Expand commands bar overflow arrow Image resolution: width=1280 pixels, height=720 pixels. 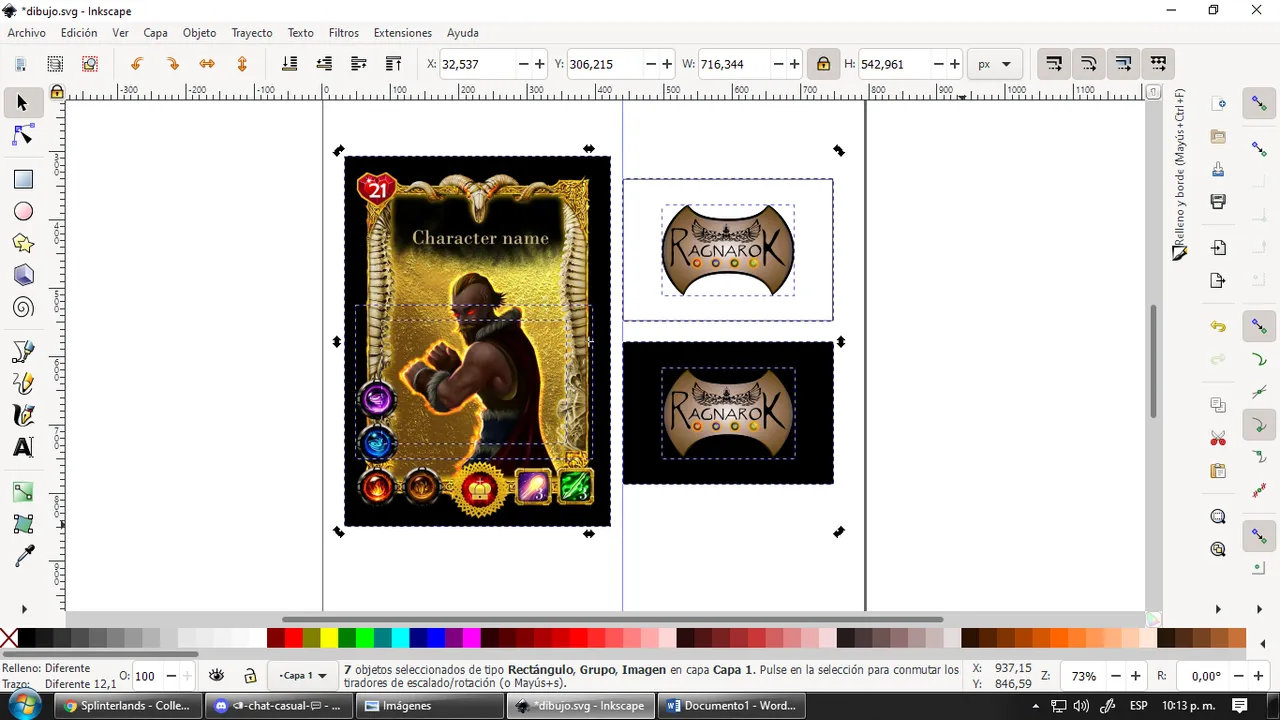click(1218, 609)
